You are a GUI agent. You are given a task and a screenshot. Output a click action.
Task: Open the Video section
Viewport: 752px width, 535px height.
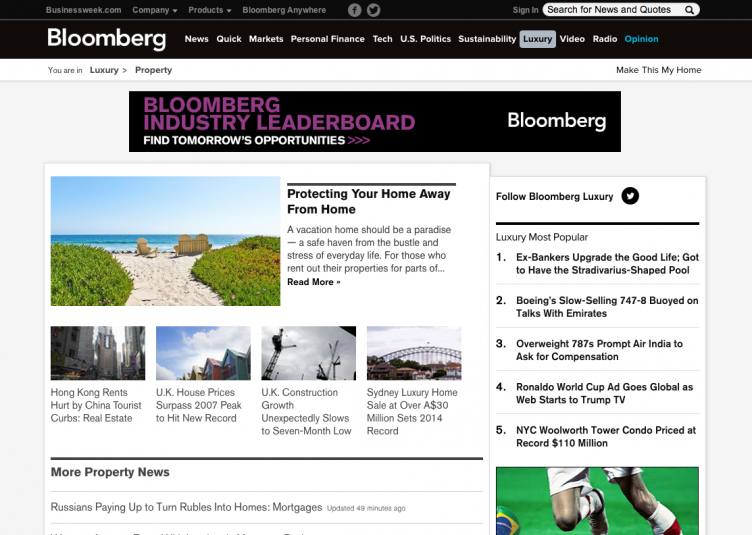[572, 39]
